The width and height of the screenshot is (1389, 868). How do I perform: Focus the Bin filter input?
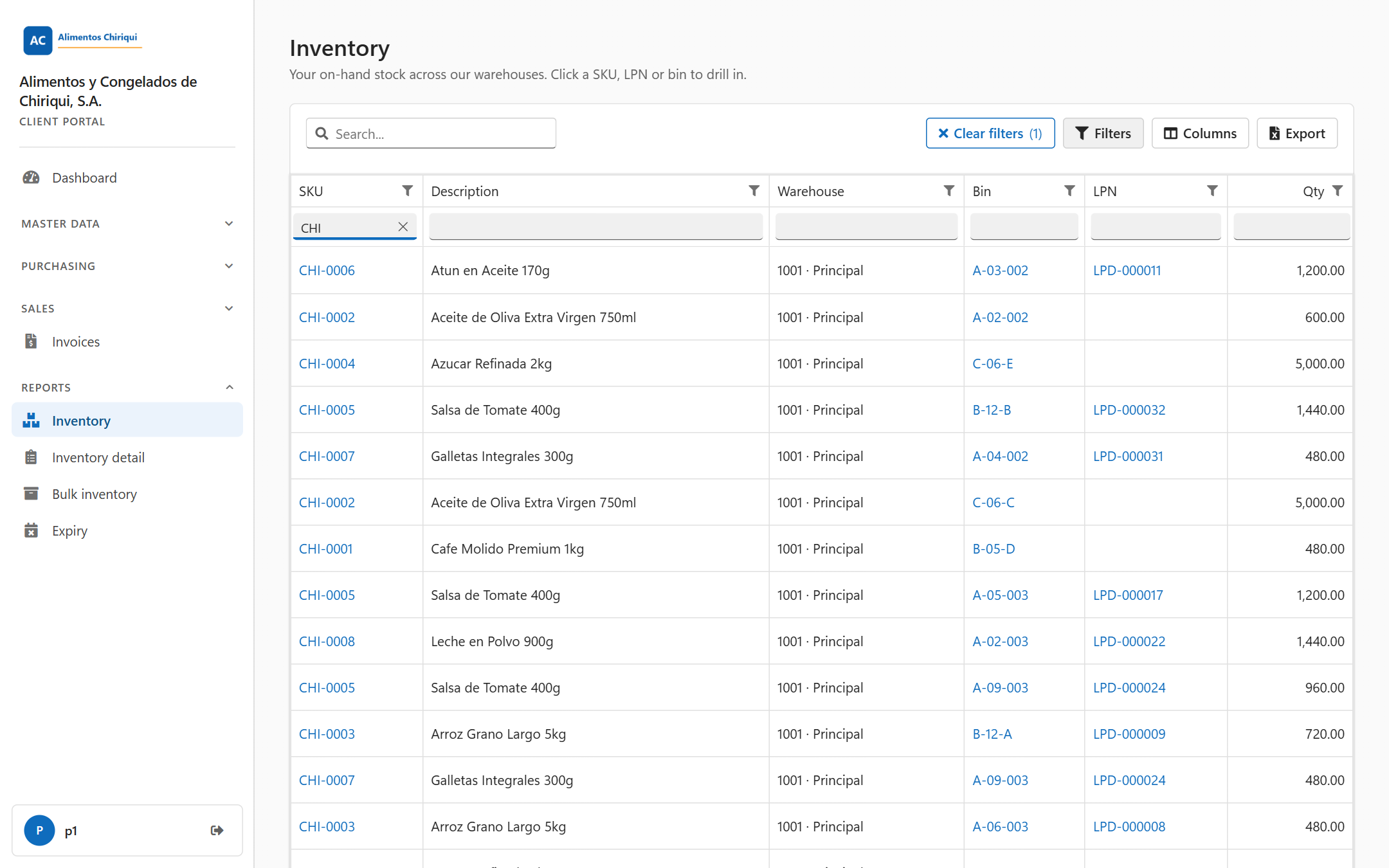coord(1024,227)
